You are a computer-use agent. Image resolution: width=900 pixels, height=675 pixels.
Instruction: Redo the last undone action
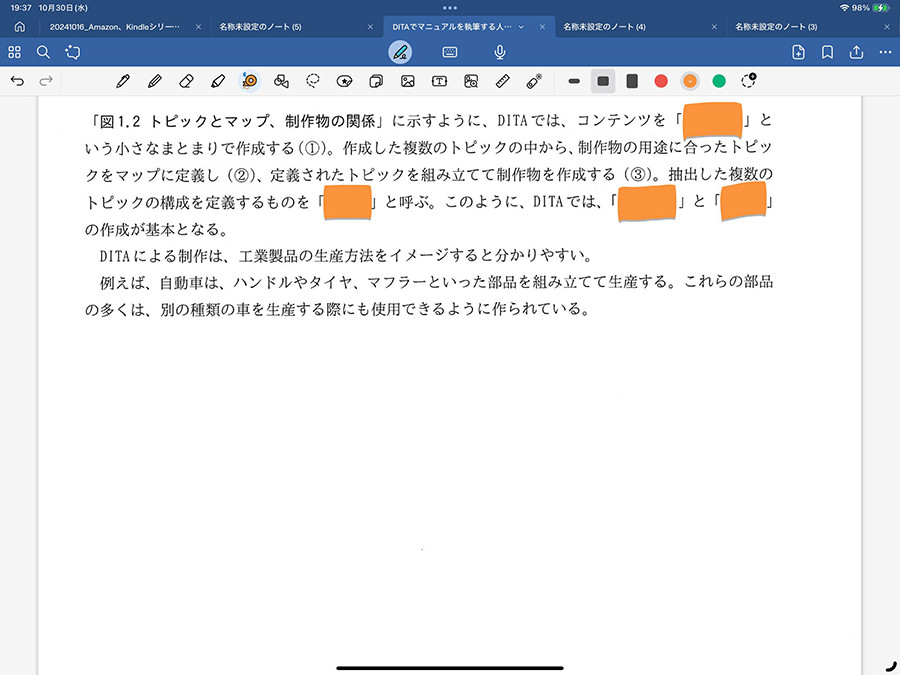point(46,81)
